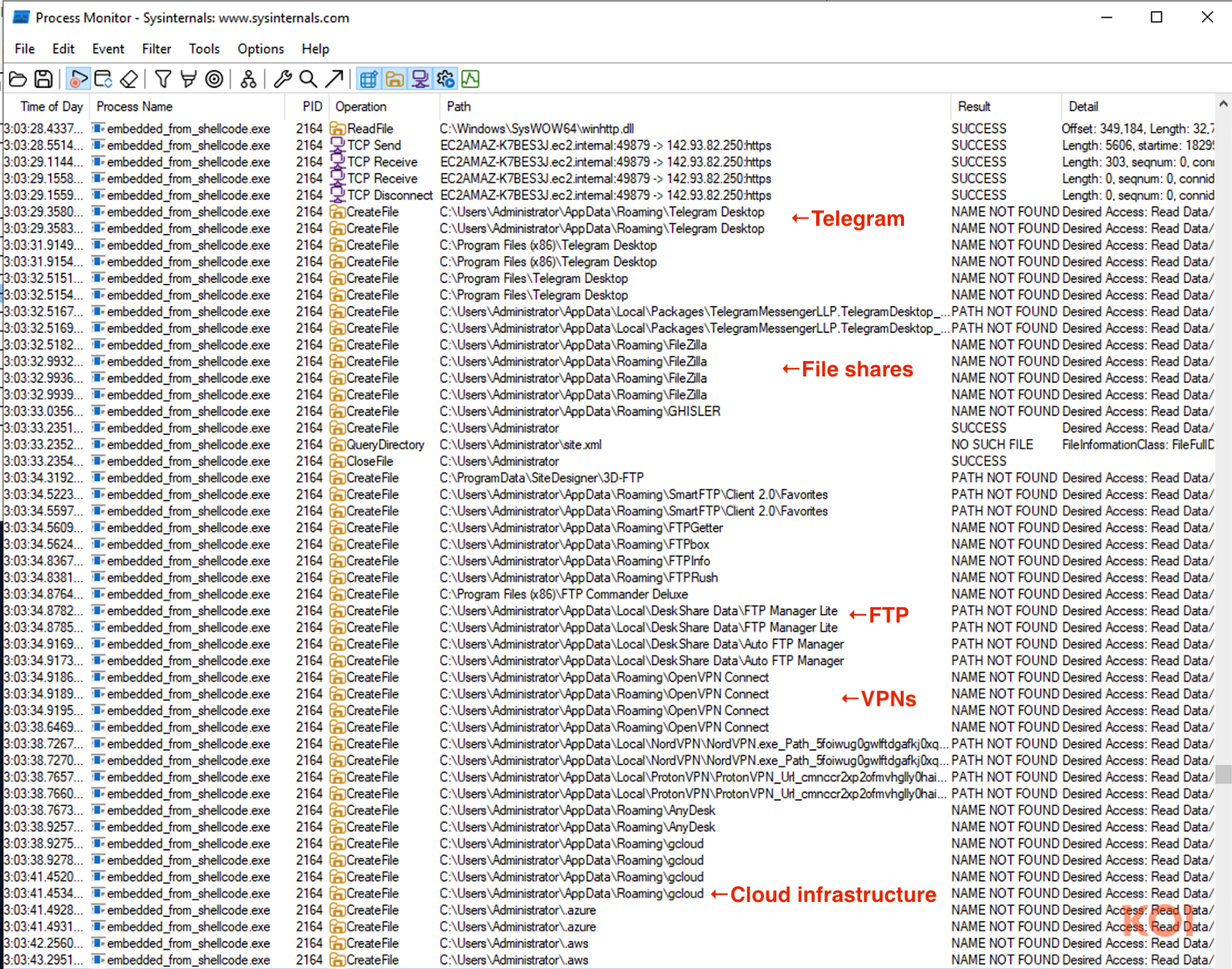1232x969 pixels.
Task: Click the Result column header
Action: (x=1006, y=106)
